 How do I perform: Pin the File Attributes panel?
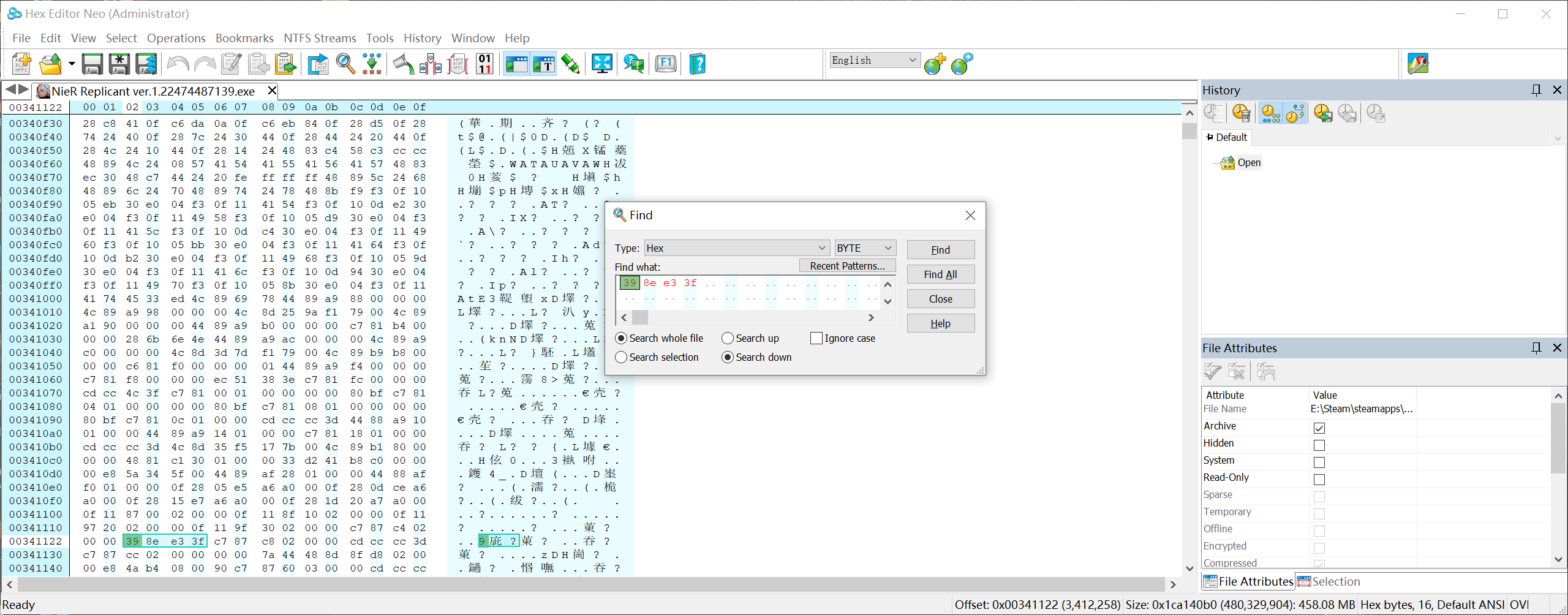coord(1536,348)
